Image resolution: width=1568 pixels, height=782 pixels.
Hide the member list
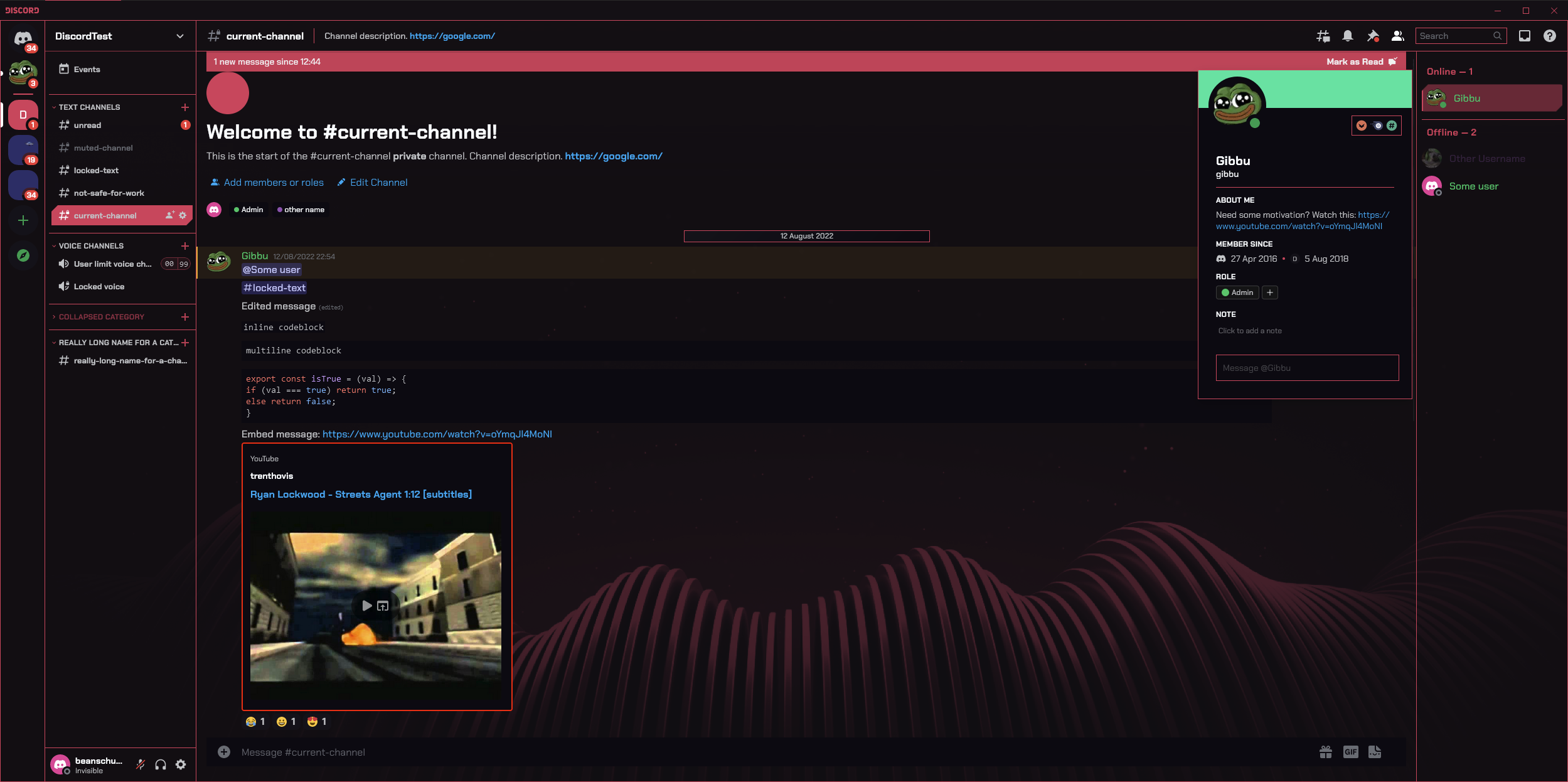click(x=1397, y=36)
